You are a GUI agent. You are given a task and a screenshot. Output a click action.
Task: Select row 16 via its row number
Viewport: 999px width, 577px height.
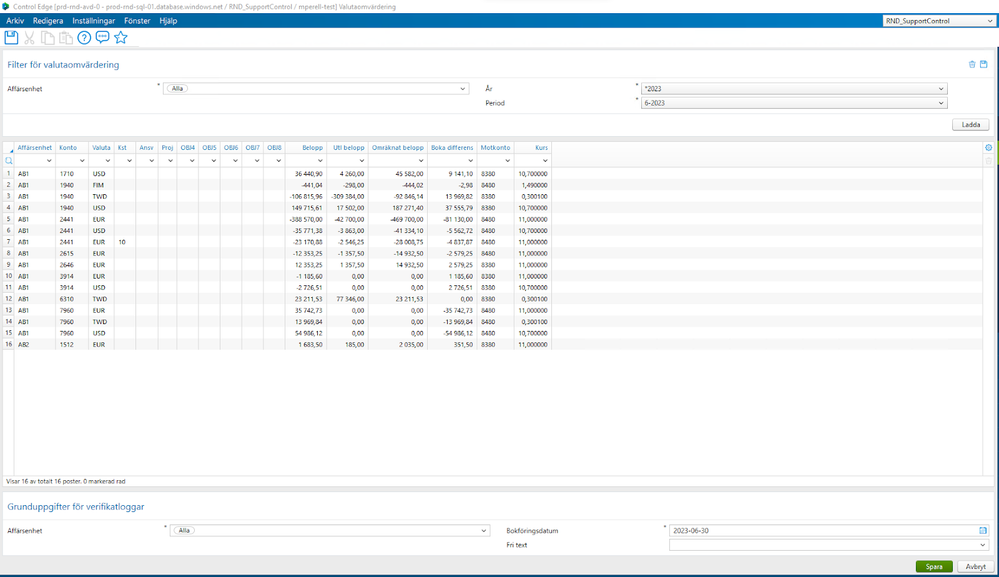coord(8,345)
